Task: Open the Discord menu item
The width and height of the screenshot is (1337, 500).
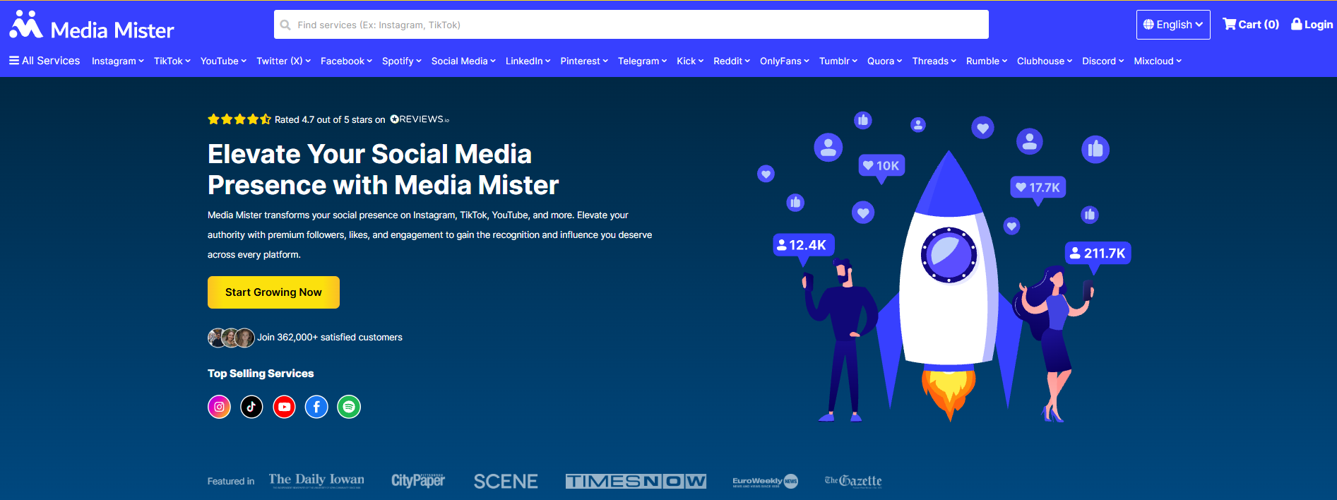Action: pyautogui.click(x=1104, y=61)
